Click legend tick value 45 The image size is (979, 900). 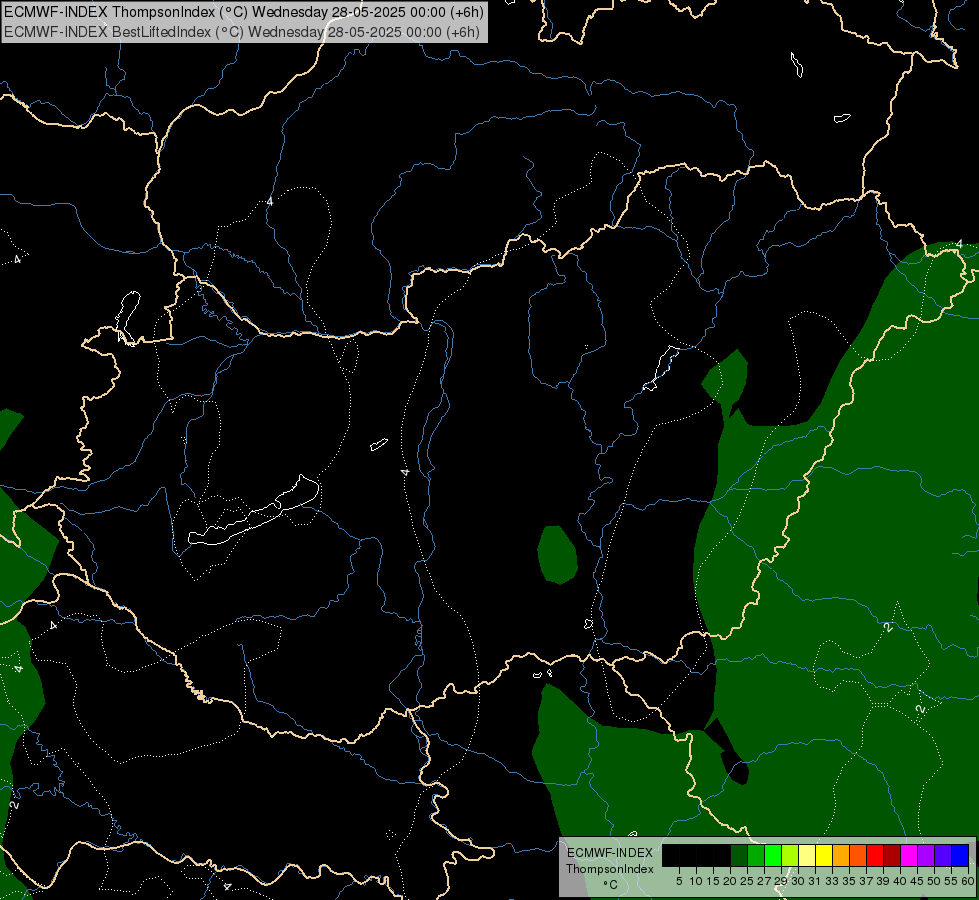click(918, 881)
